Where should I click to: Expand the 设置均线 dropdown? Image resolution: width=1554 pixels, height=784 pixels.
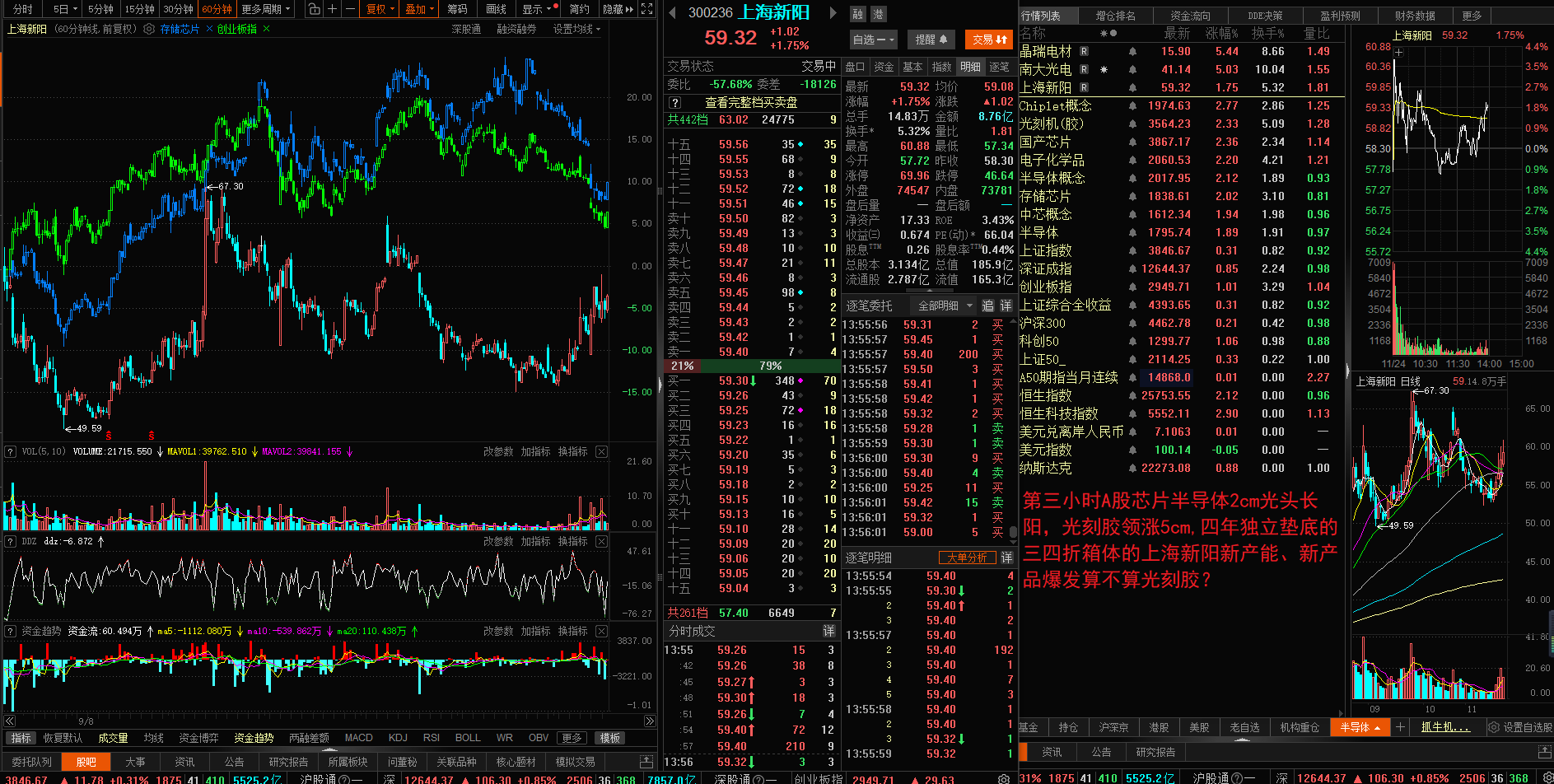(x=576, y=29)
